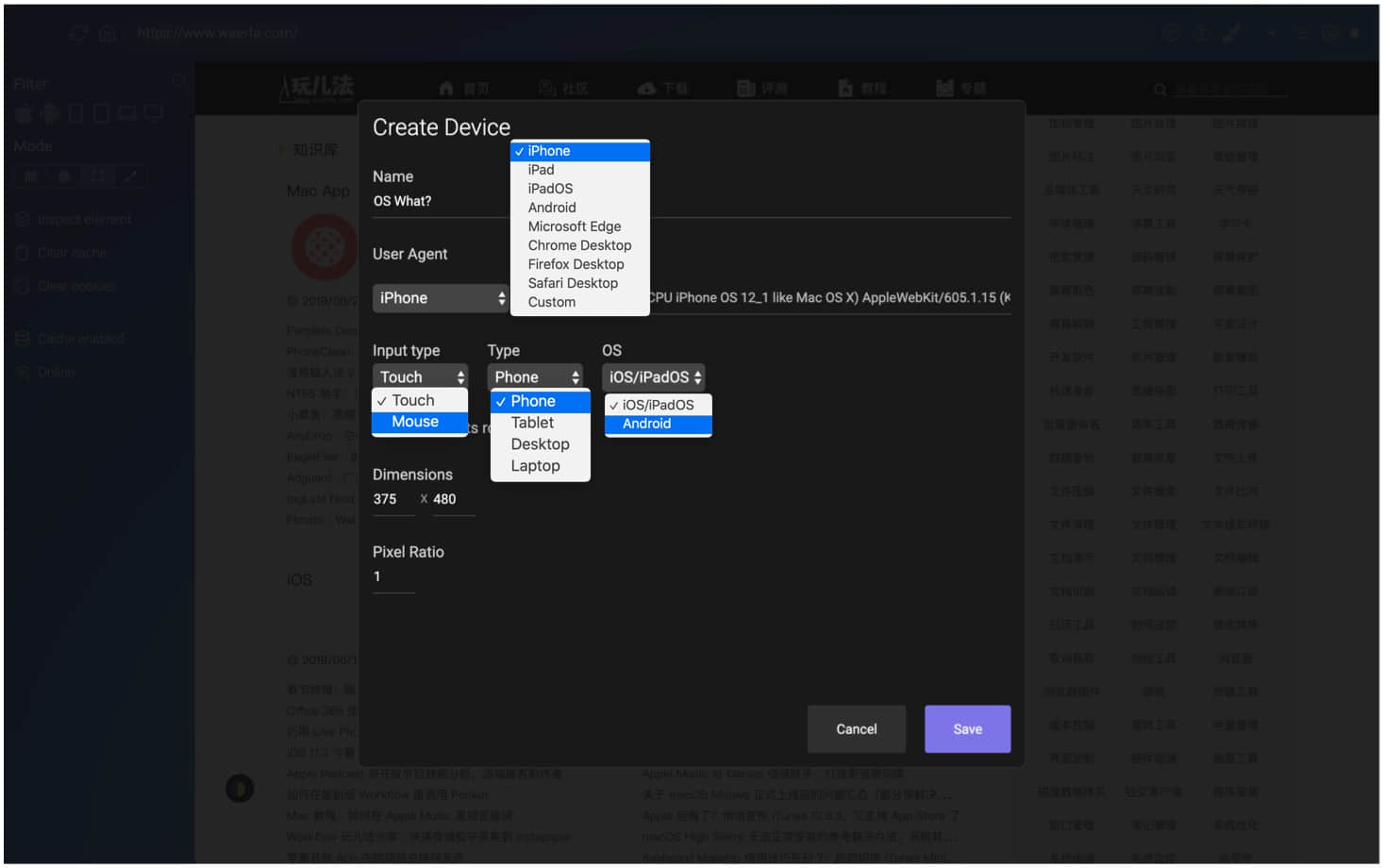Click the Save button
This screenshot has width=1385, height=868.
pos(967,729)
